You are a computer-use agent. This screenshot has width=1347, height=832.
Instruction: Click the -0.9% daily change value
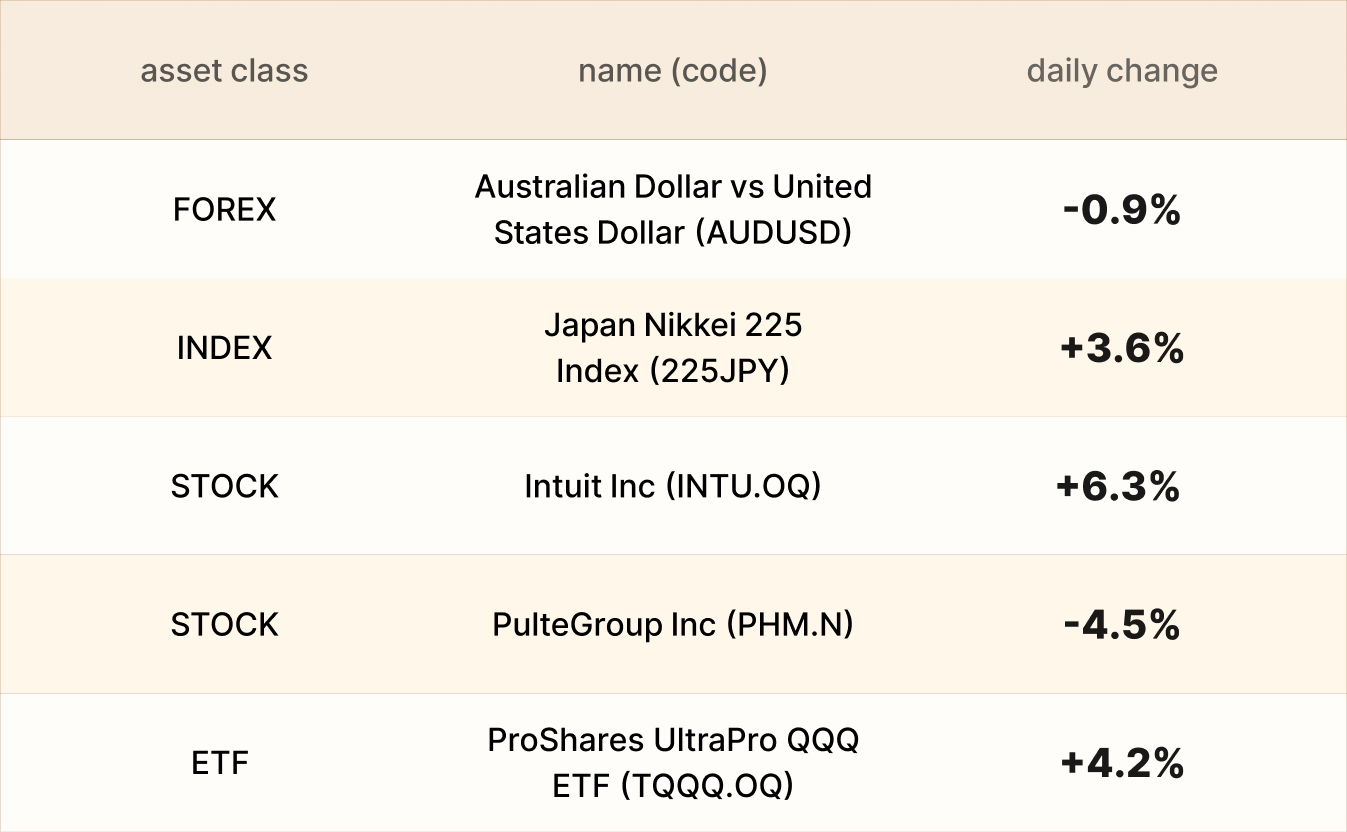[1122, 210]
